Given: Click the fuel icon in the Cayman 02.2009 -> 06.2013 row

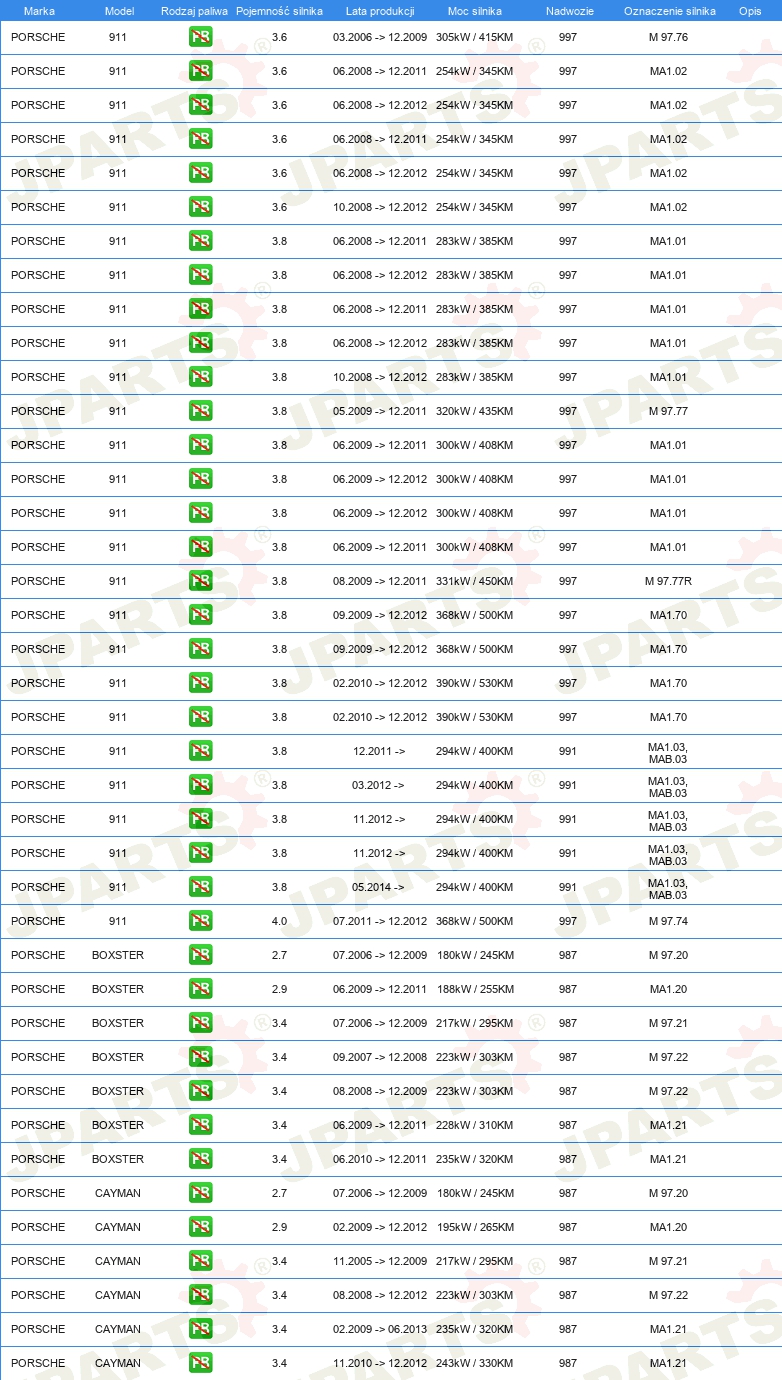Looking at the screenshot, I should click(200, 1329).
